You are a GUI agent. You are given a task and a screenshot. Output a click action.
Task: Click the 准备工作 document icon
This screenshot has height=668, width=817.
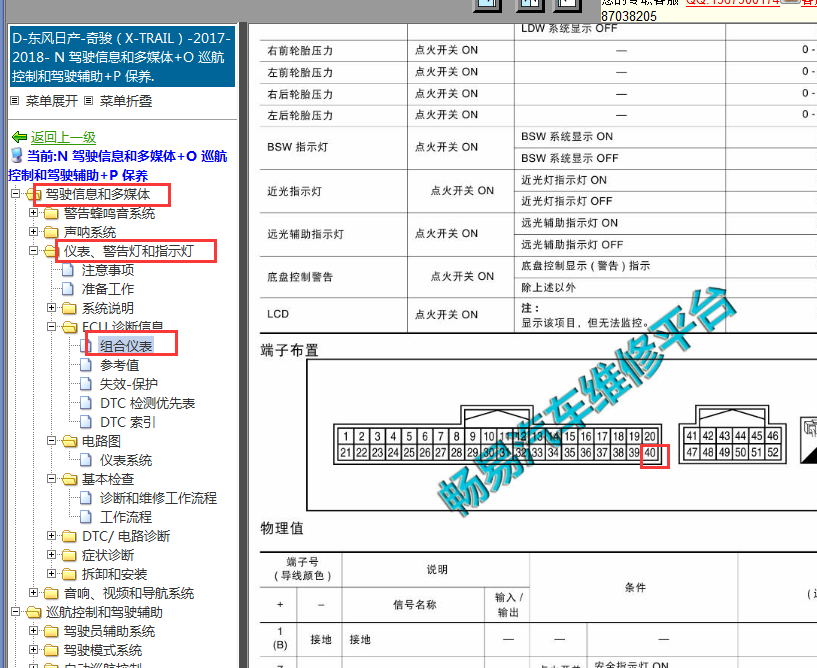tap(68, 289)
